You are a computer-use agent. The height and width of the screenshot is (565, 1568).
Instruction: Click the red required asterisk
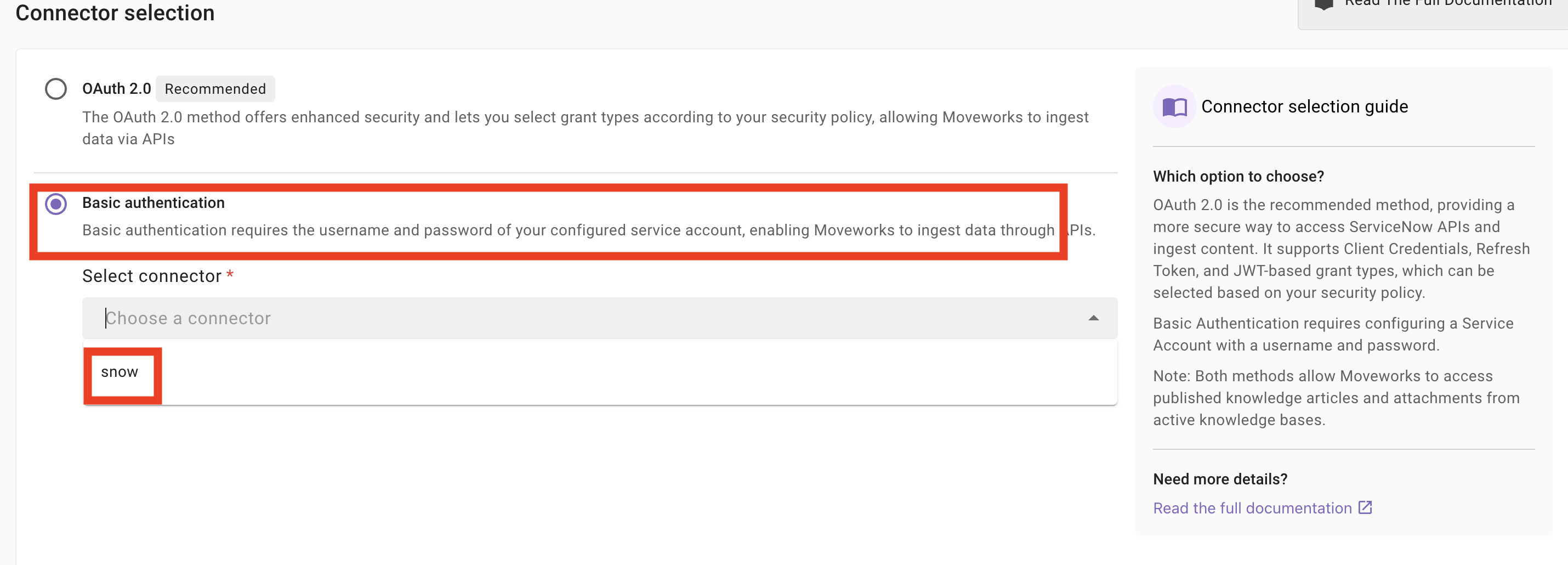pyautogui.click(x=230, y=275)
